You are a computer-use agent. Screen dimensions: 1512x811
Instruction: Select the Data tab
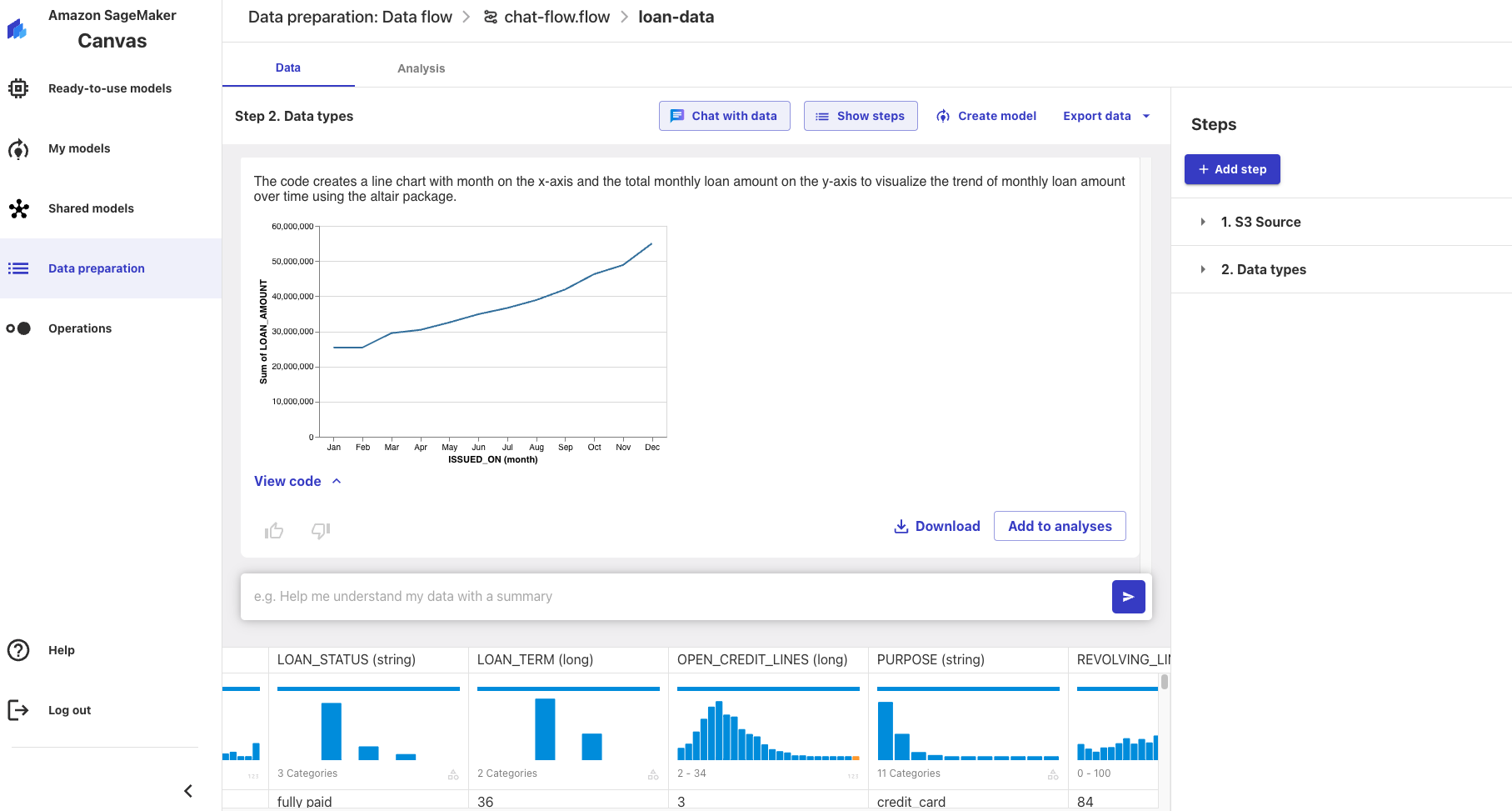tap(288, 68)
